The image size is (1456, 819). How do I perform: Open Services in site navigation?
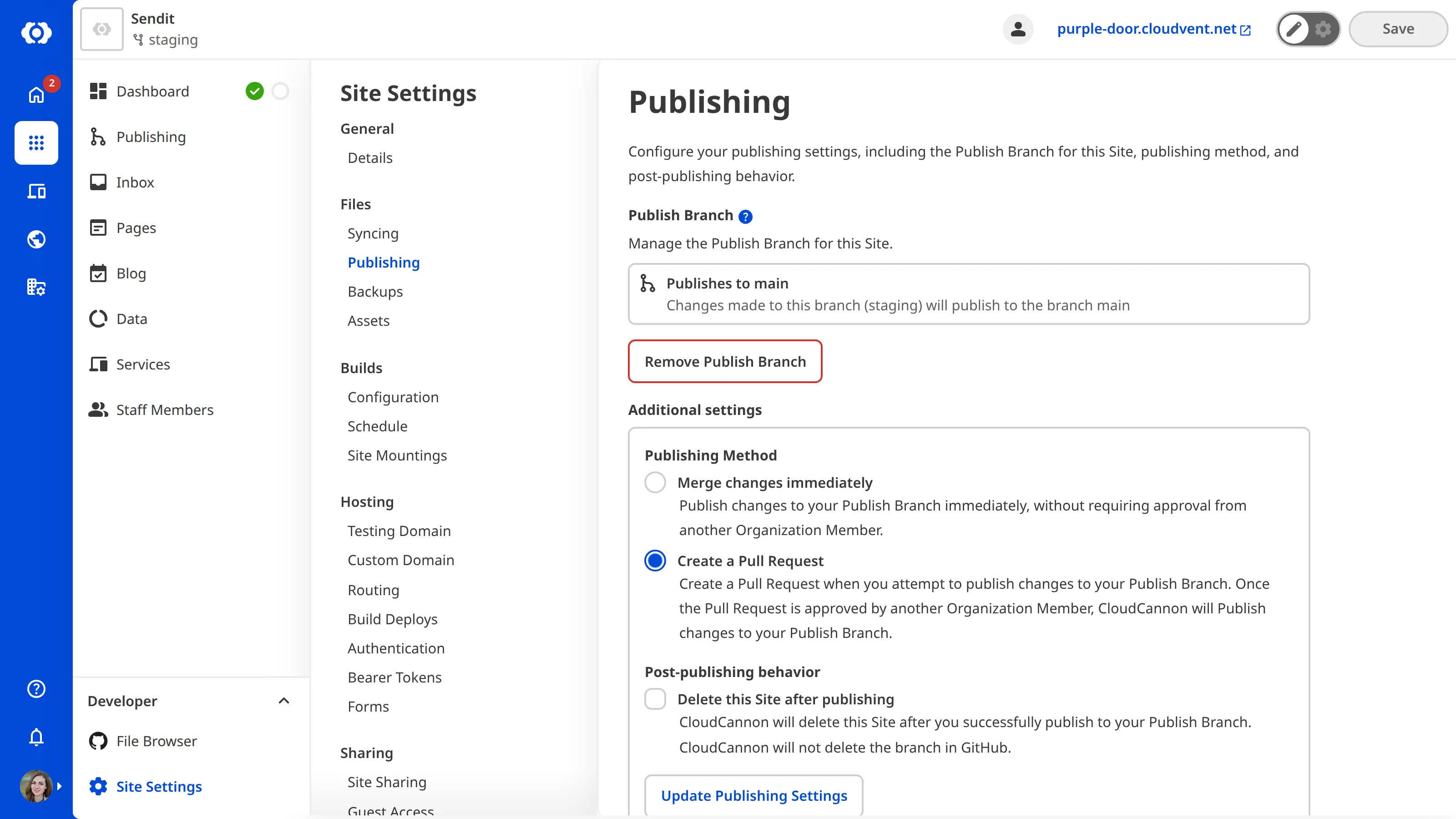tap(129, 364)
